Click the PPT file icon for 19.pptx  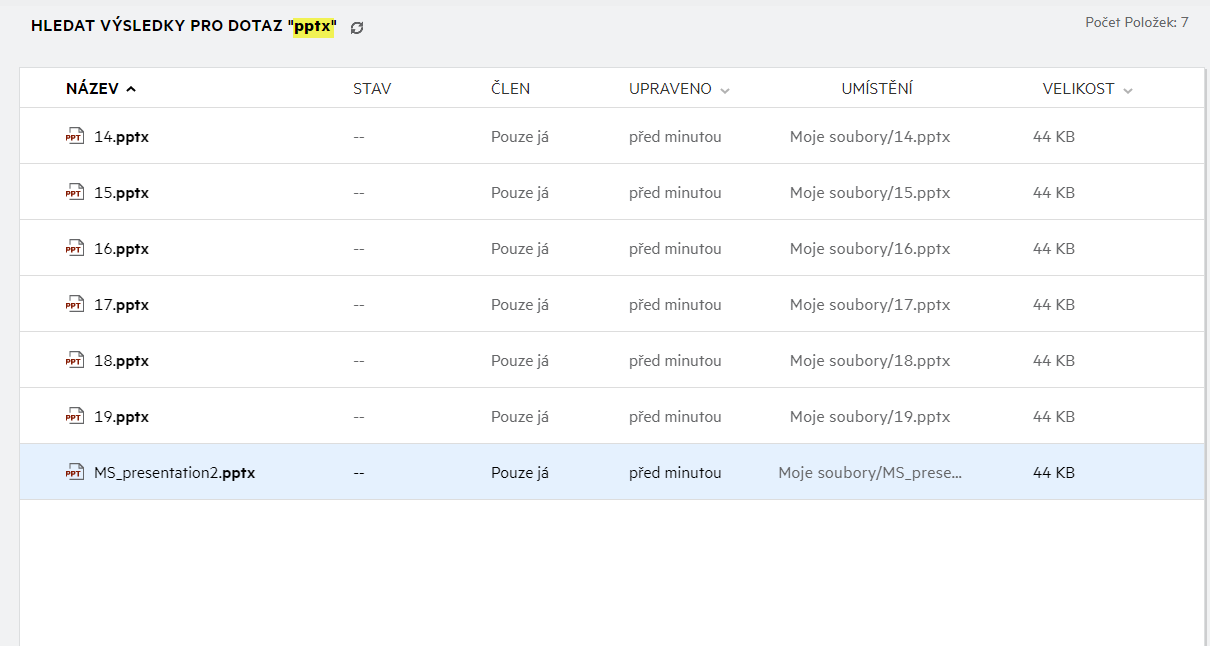tap(75, 416)
